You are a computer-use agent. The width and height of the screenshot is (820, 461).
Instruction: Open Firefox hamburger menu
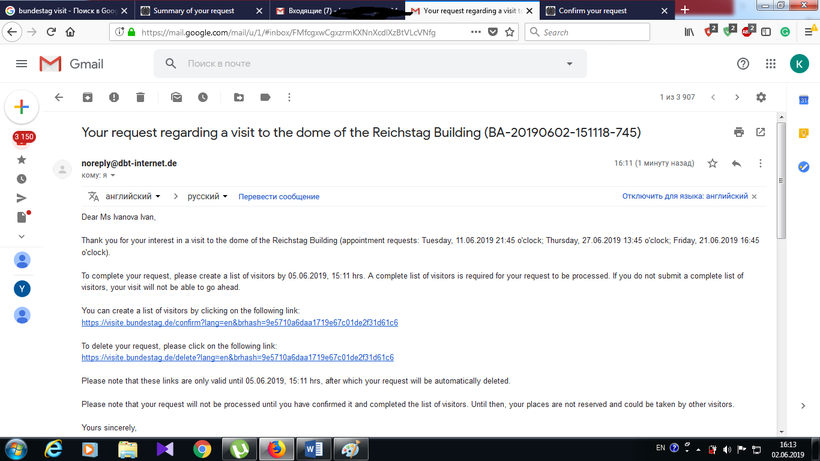click(810, 32)
